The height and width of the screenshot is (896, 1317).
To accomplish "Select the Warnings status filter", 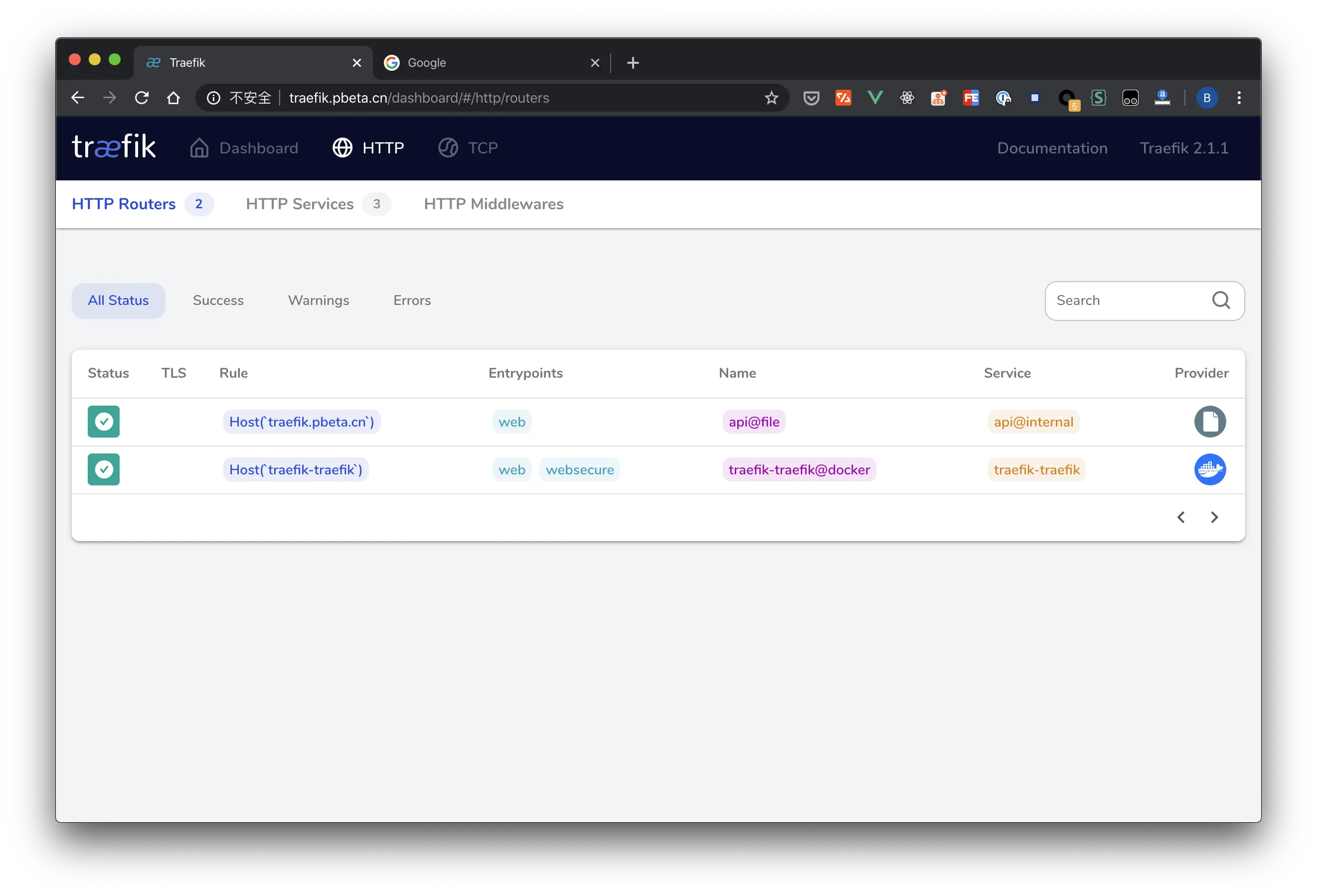I will [x=319, y=300].
